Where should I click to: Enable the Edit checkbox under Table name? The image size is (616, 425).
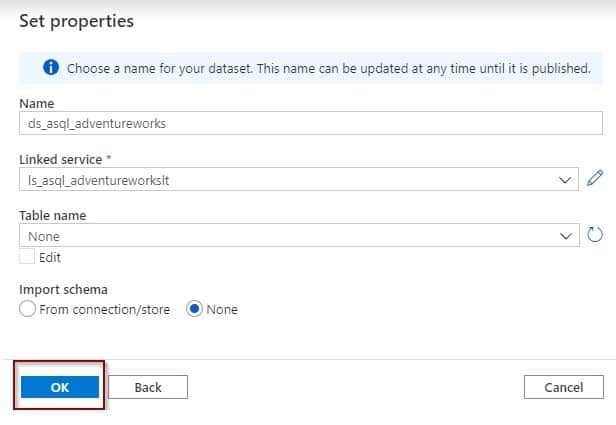point(27,256)
